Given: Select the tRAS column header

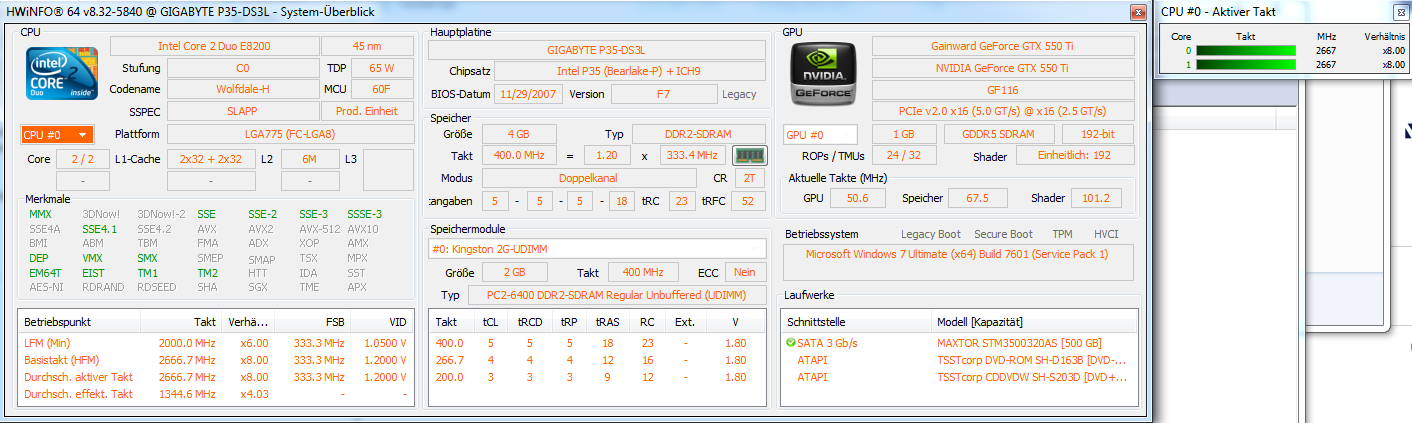Looking at the screenshot, I should pyautogui.click(x=607, y=322).
